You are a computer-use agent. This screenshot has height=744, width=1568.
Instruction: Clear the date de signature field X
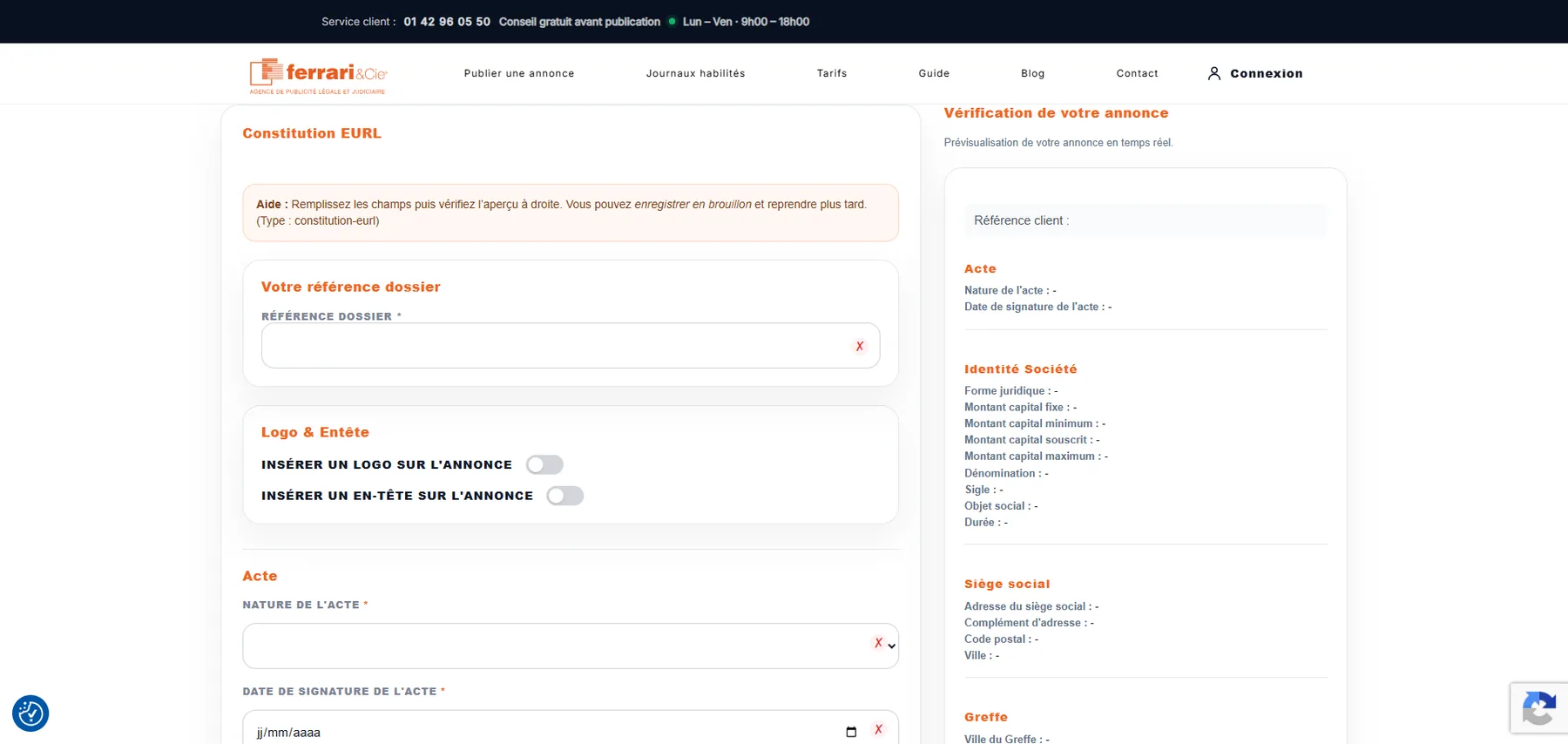(x=878, y=729)
